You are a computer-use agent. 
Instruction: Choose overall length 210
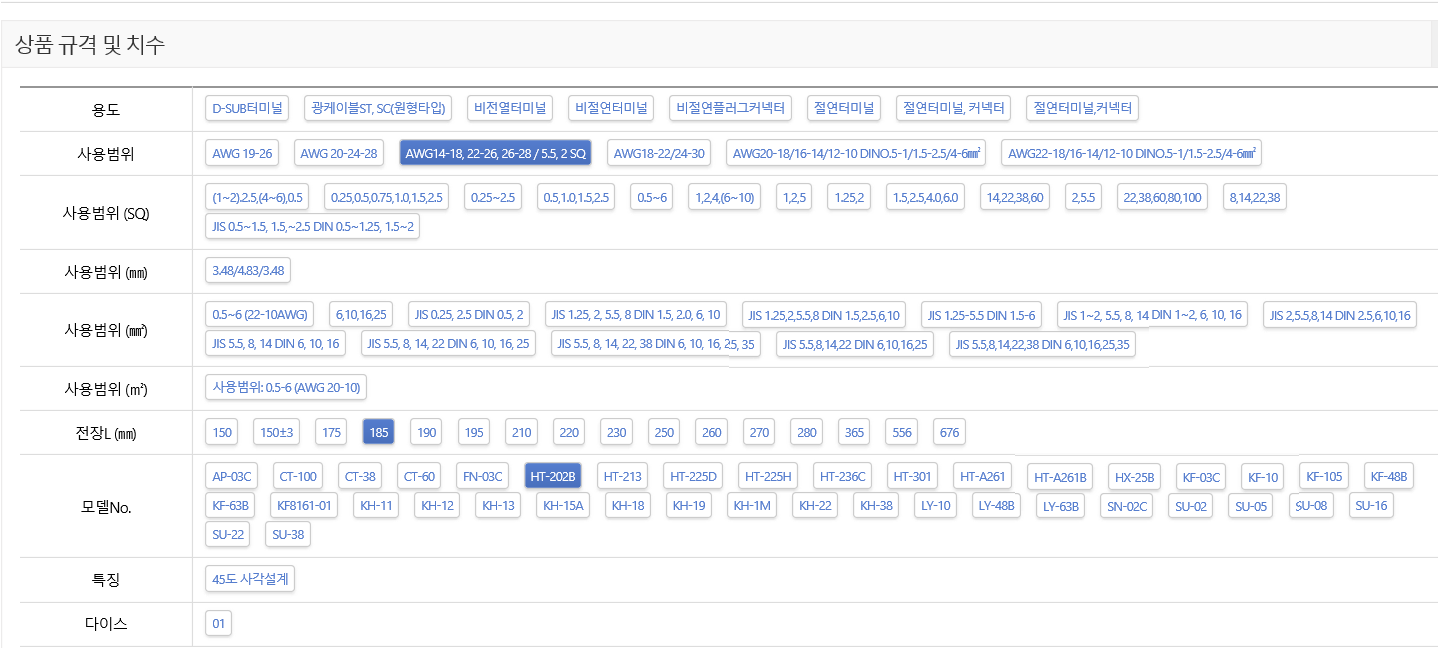click(521, 432)
